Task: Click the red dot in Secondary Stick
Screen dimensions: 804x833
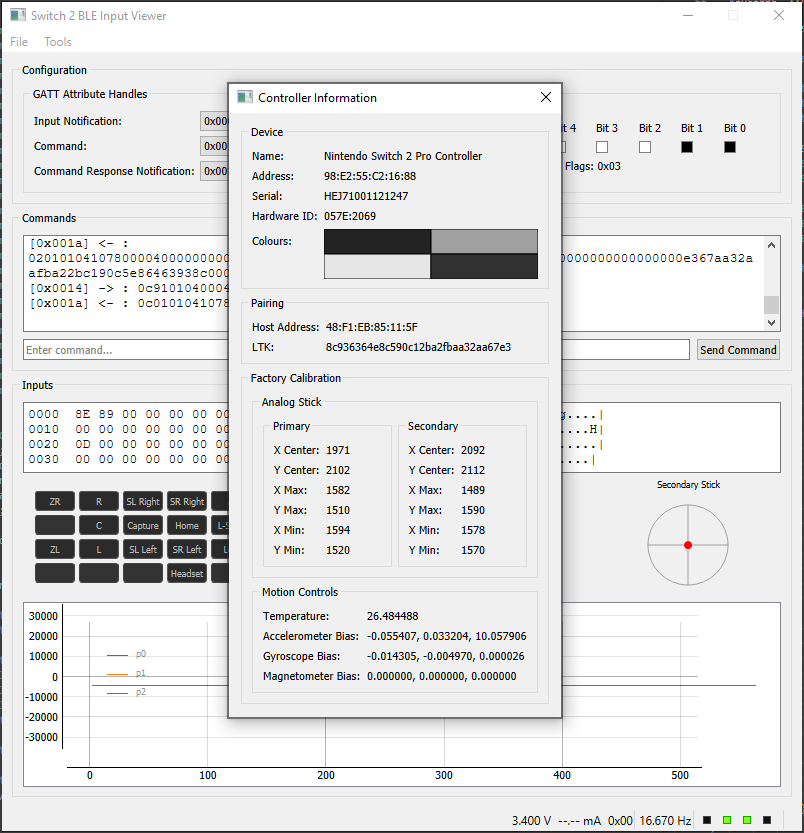Action: coord(688,545)
